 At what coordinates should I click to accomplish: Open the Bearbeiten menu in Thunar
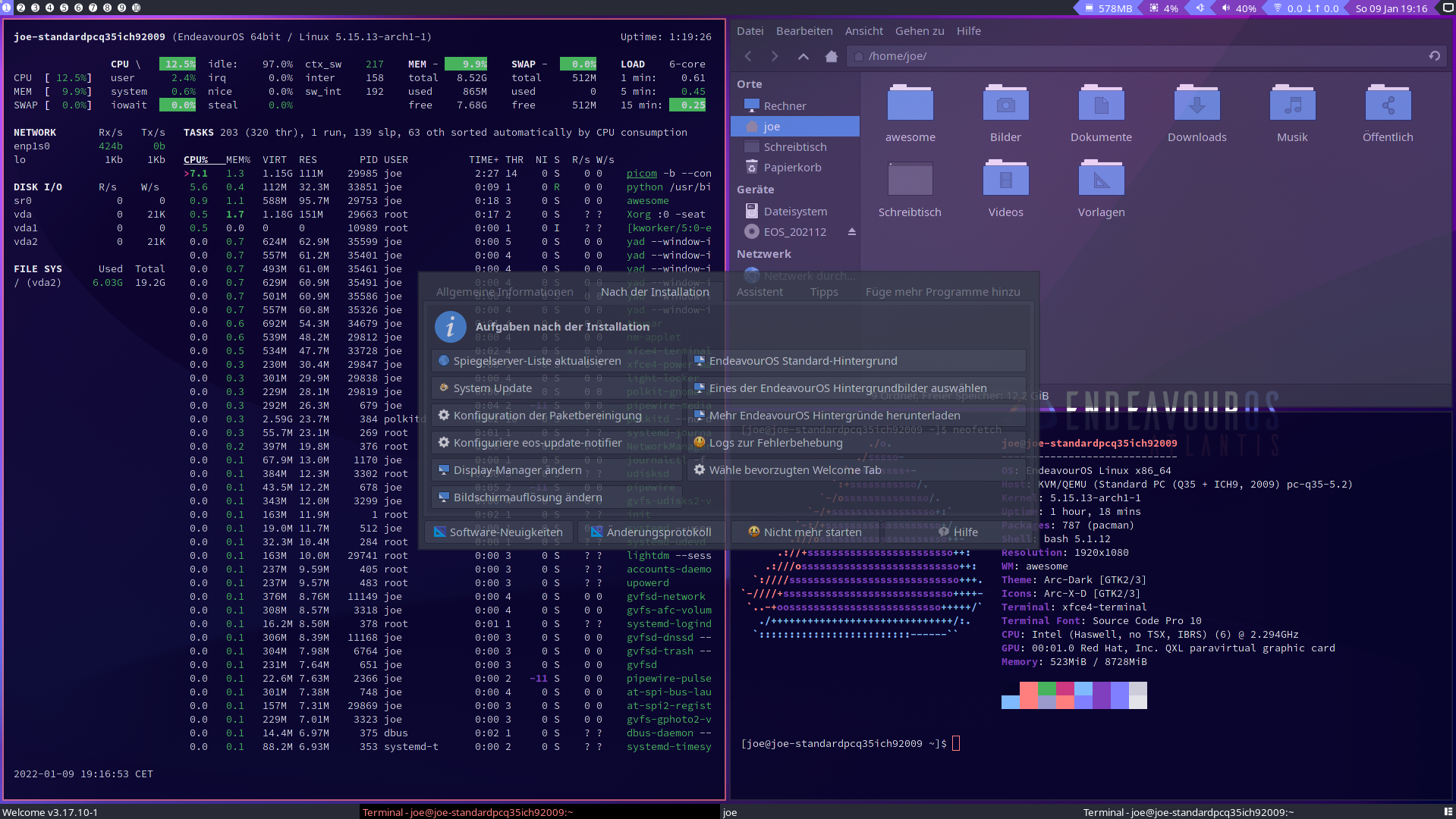click(x=803, y=30)
